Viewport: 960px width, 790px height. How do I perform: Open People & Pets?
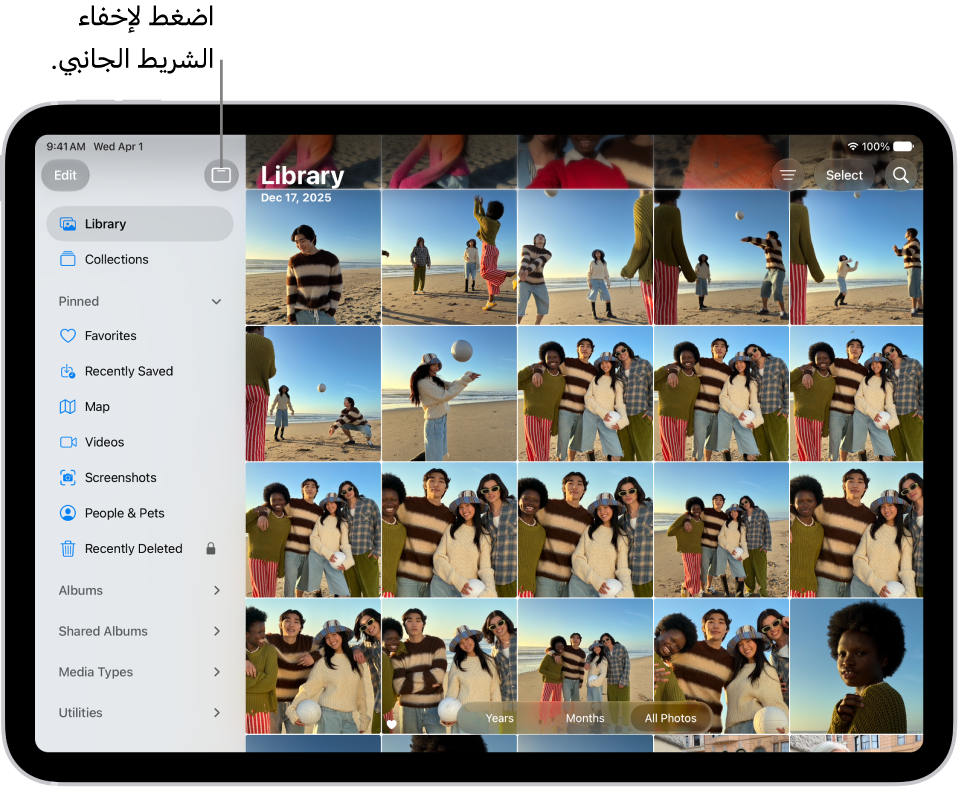(140, 513)
